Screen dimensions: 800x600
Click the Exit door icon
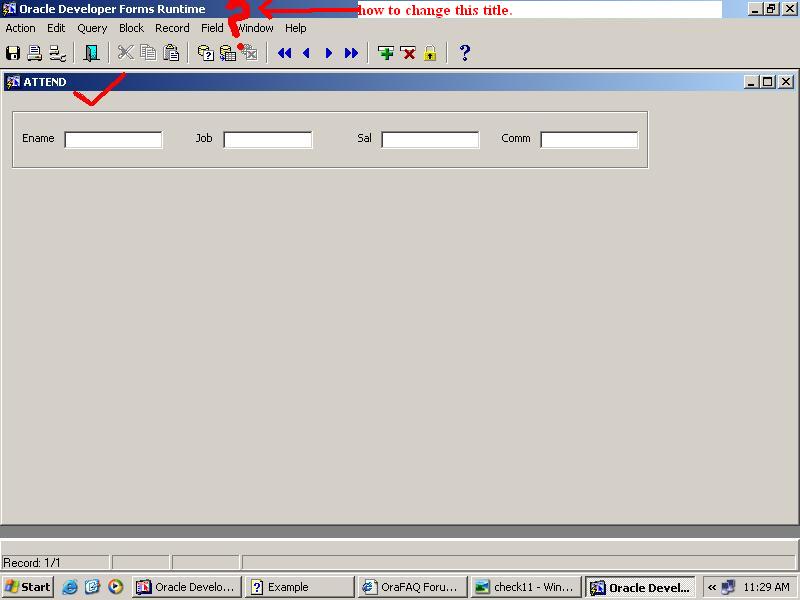[91, 53]
